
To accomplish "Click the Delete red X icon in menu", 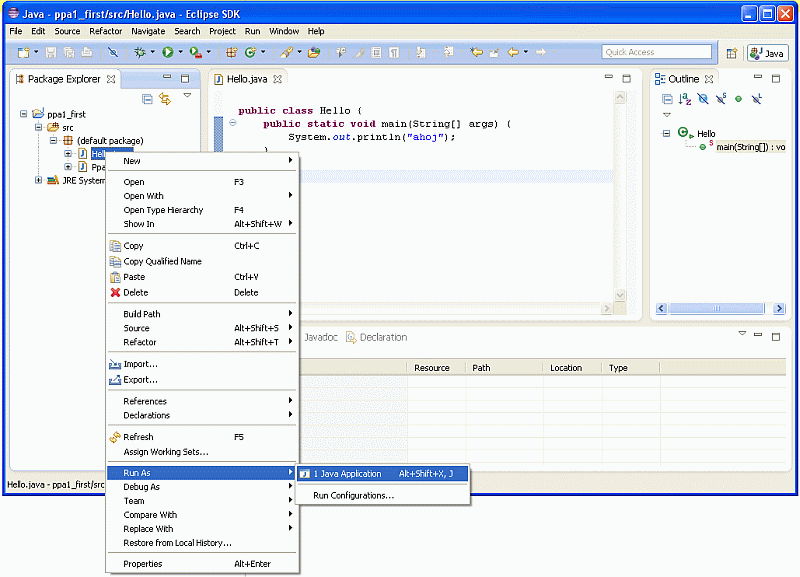I will [115, 292].
